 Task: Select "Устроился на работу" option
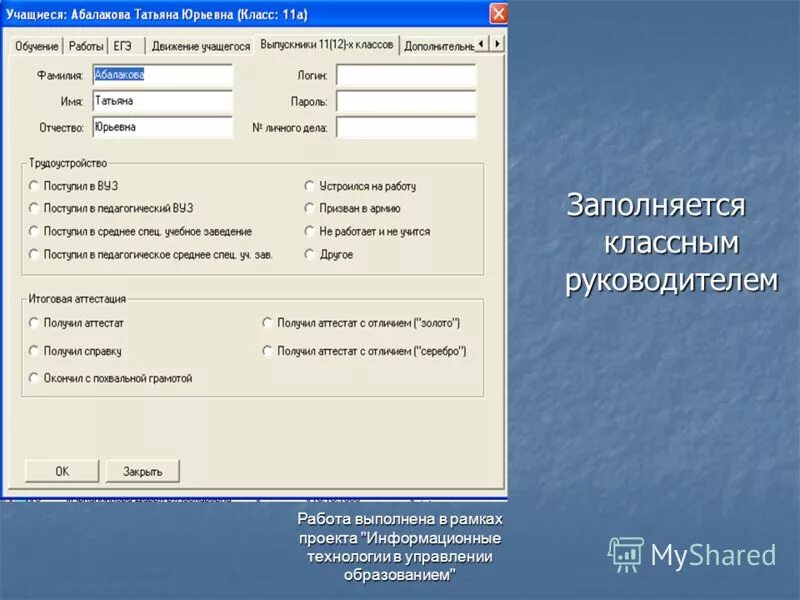pyautogui.click(x=308, y=186)
